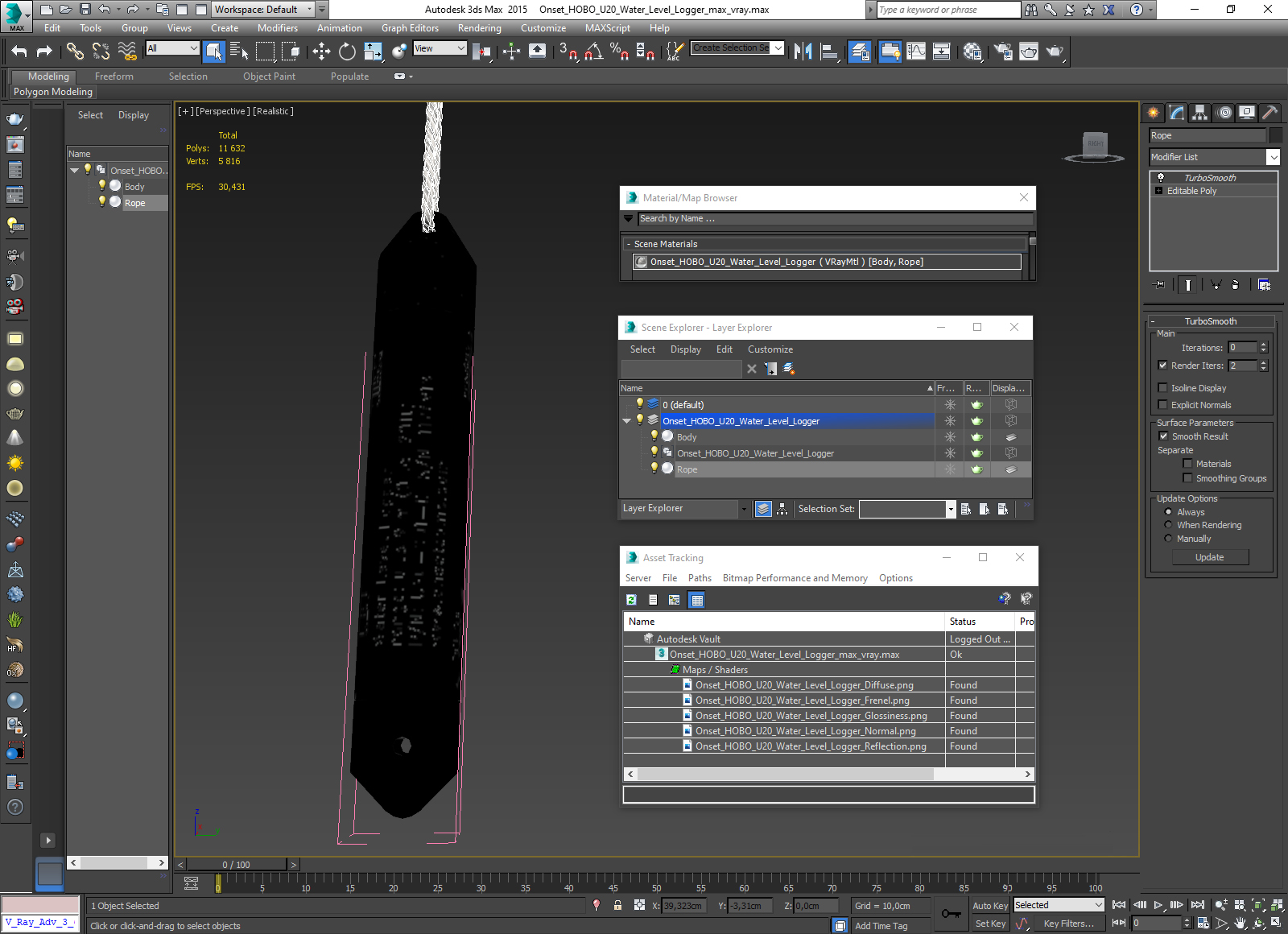The image size is (1288, 934).
Task: Click the Pin Stack icon
Action: pos(1159,284)
